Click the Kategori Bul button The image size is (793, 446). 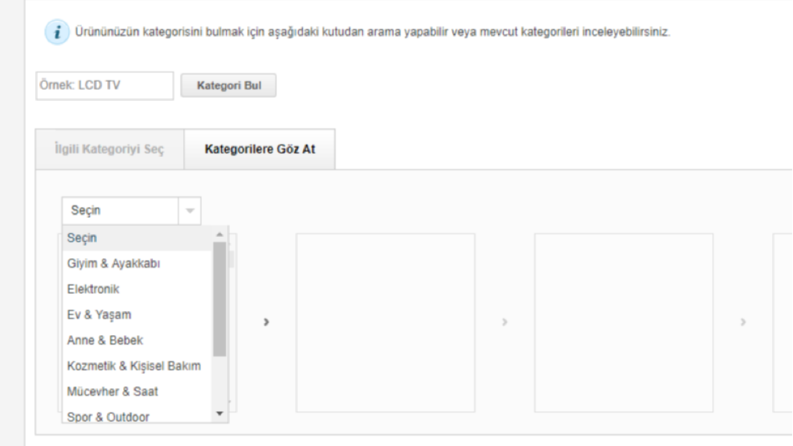pyautogui.click(x=229, y=85)
